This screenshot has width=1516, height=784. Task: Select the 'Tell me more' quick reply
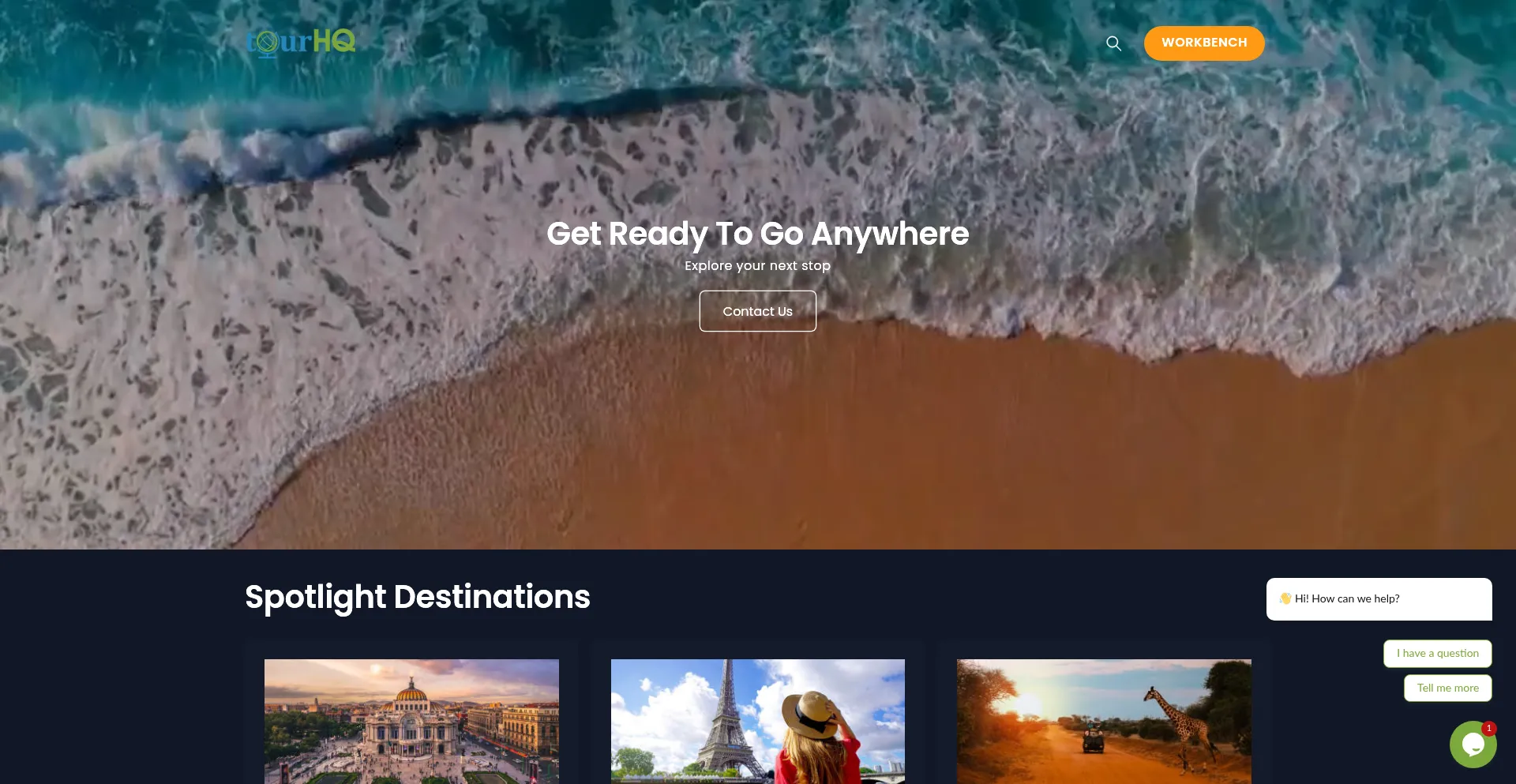click(x=1448, y=688)
